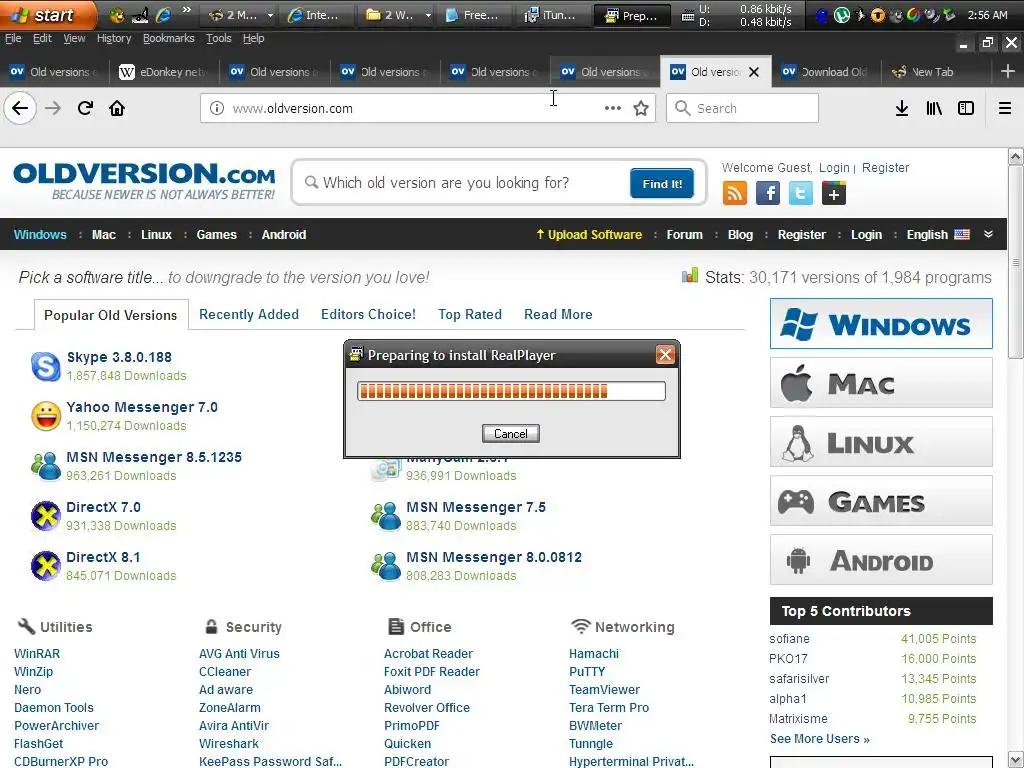The height and width of the screenshot is (768, 1024).
Task: Click the MSN Messenger 7.5 icon
Action: (x=386, y=516)
